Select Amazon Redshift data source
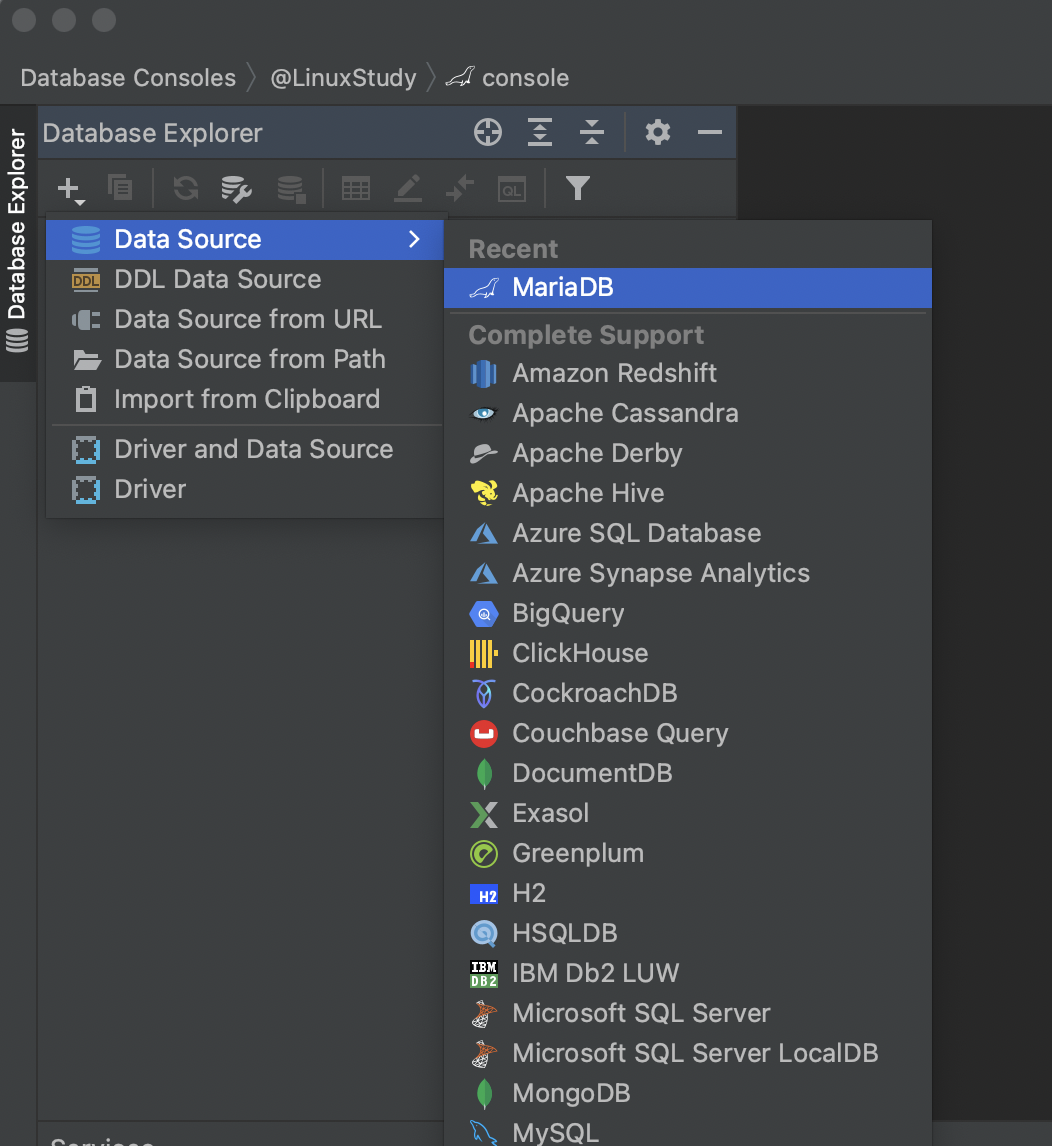The height and width of the screenshot is (1146, 1052). pos(688,373)
